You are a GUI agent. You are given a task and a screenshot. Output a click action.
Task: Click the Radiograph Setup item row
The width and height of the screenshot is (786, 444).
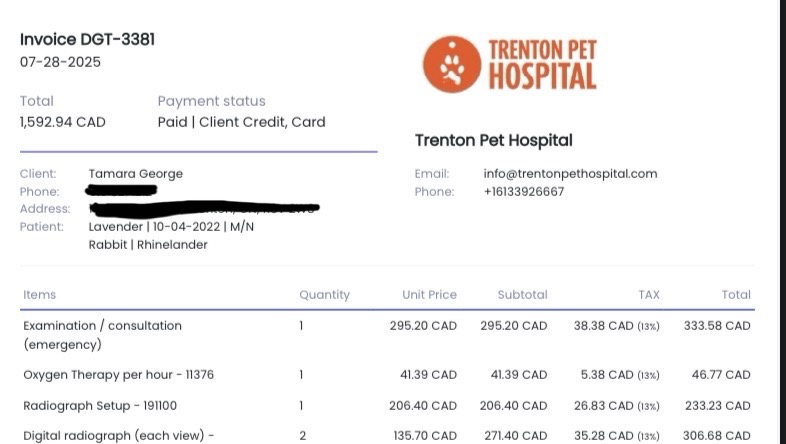coord(103,406)
